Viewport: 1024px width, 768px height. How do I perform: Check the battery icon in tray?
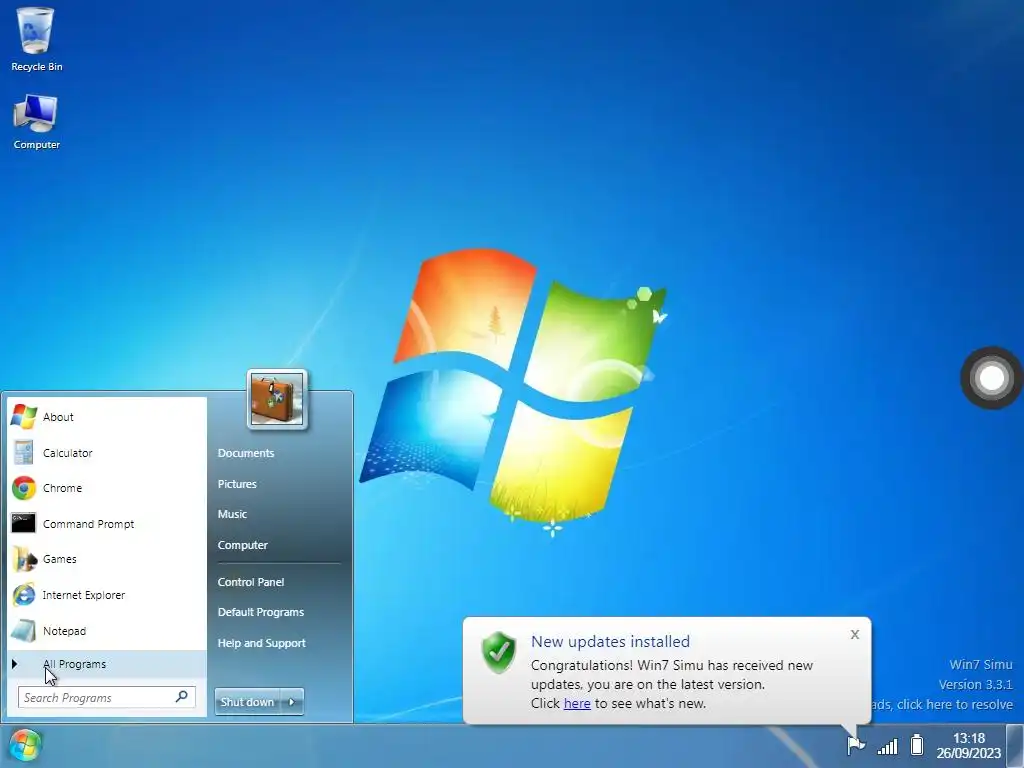point(917,744)
